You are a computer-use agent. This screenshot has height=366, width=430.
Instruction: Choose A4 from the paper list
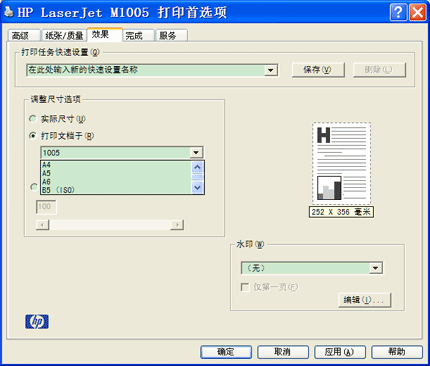click(x=116, y=165)
